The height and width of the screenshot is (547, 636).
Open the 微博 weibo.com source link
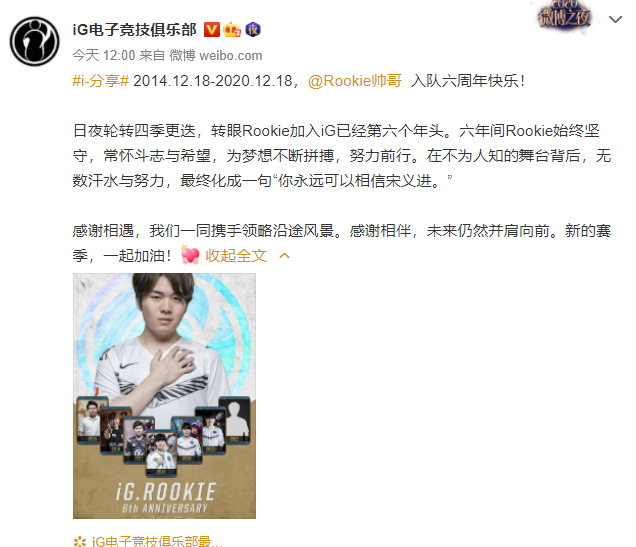pos(215,55)
